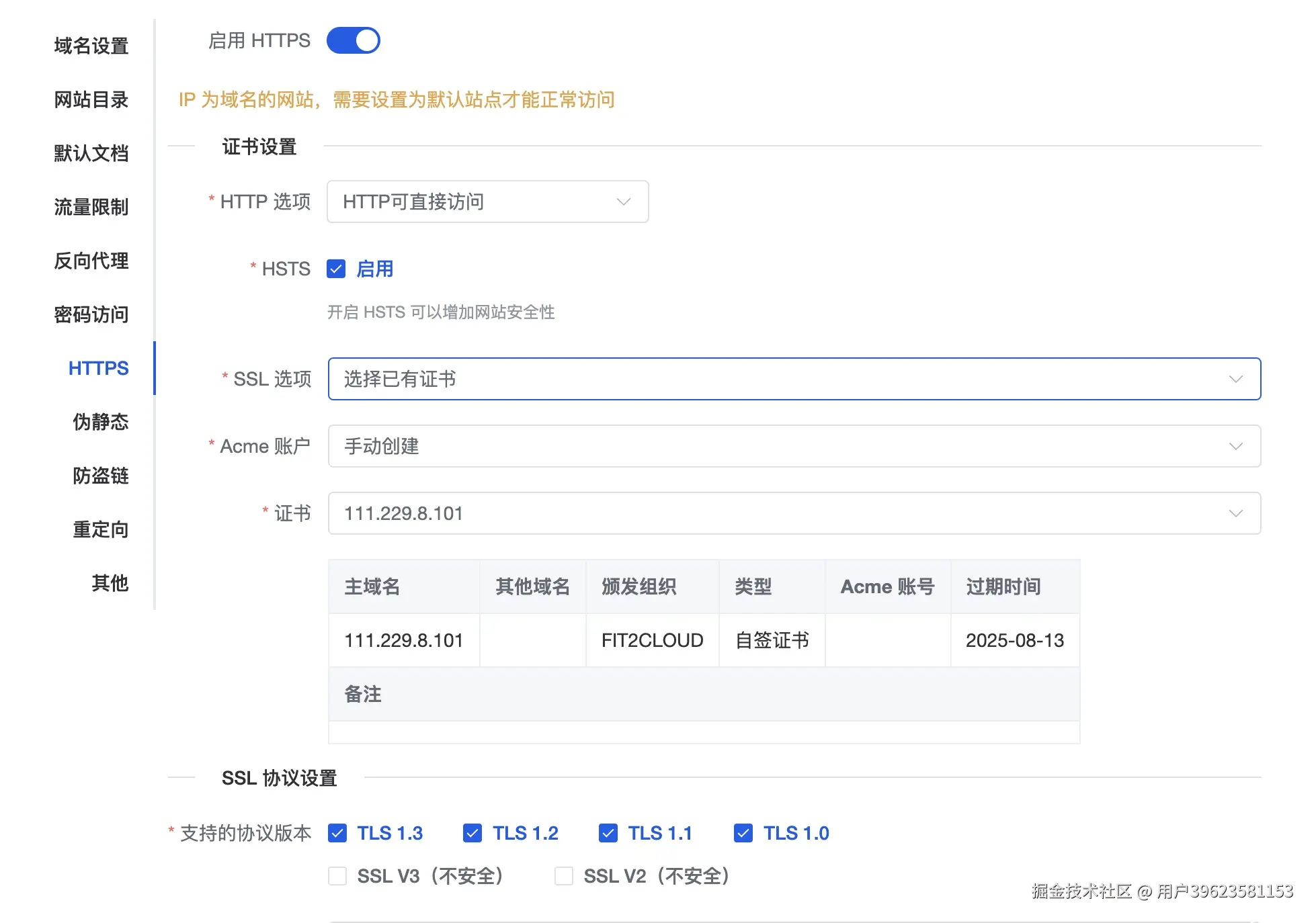Click the 重定向 sidebar entry
Image resolution: width=1316 pixels, height=923 pixels.
click(x=101, y=529)
